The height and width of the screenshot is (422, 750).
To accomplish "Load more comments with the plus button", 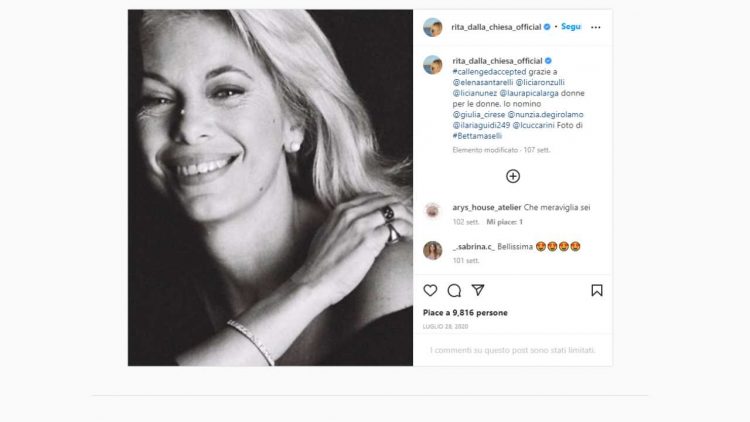I will coord(513,176).
